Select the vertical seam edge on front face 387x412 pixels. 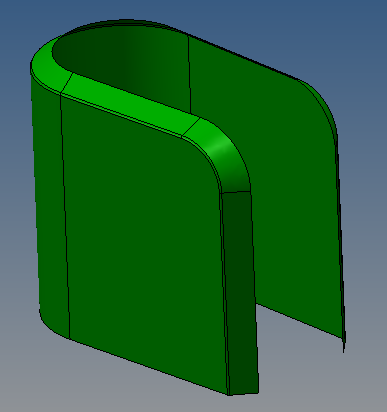pos(65,217)
